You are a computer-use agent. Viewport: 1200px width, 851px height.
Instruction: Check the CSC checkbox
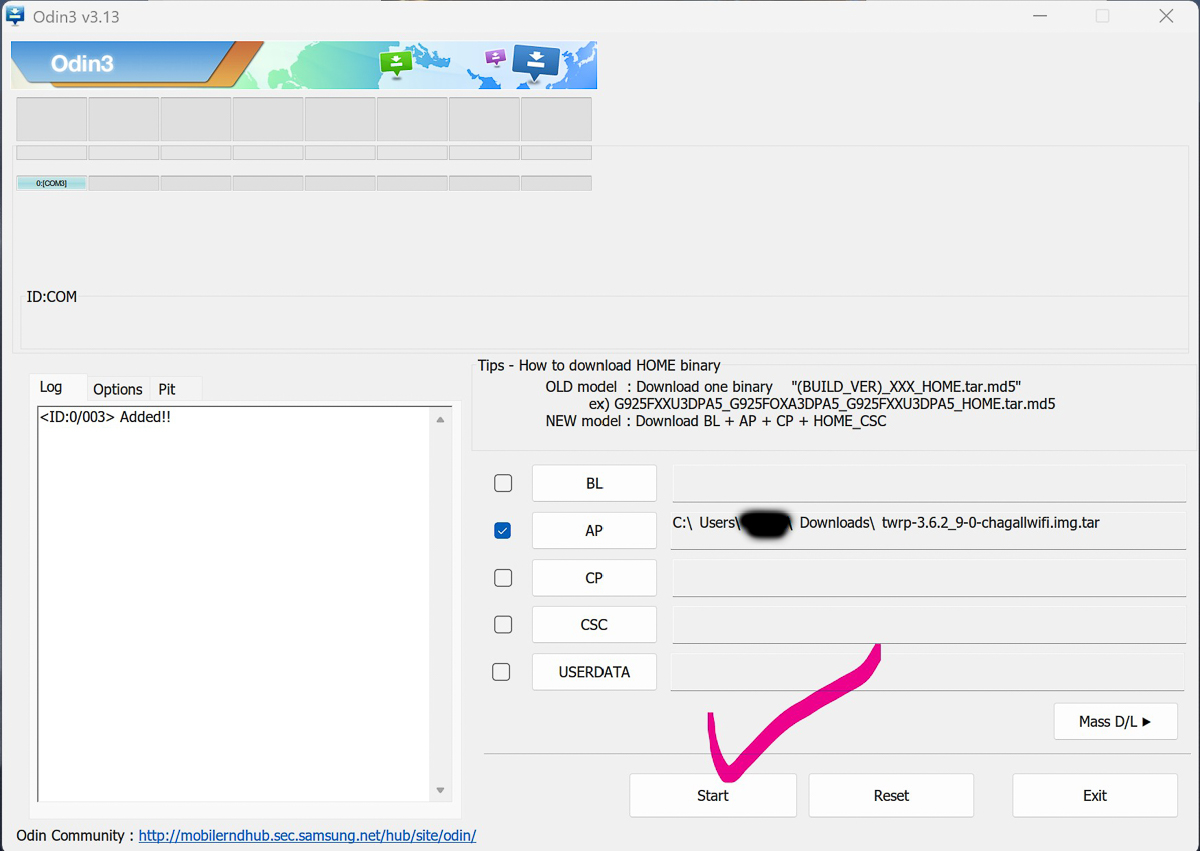pyautogui.click(x=503, y=624)
